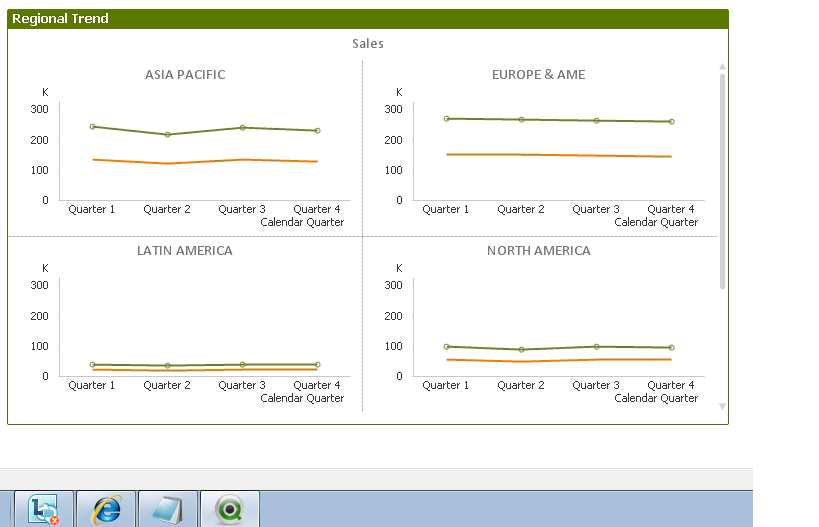
Task: Click the orange line in the Asia Pacific chart
Action: click(205, 161)
